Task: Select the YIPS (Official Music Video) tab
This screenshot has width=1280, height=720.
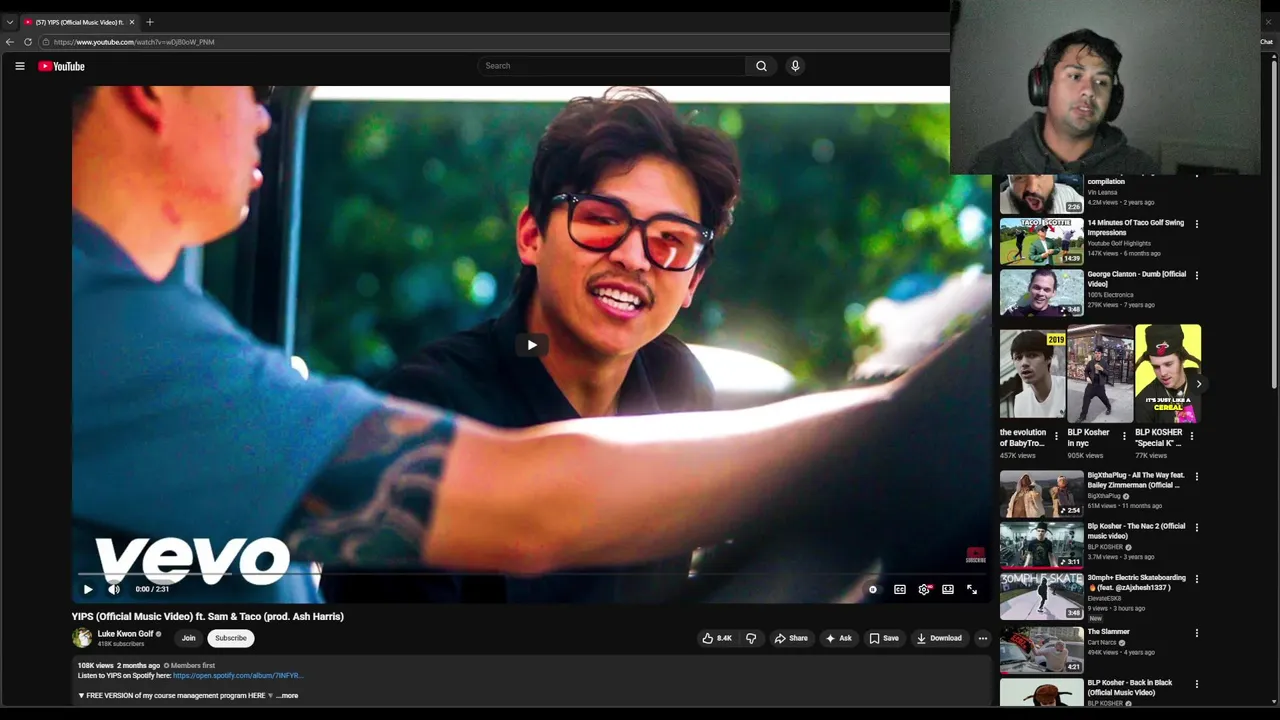Action: click(x=79, y=22)
